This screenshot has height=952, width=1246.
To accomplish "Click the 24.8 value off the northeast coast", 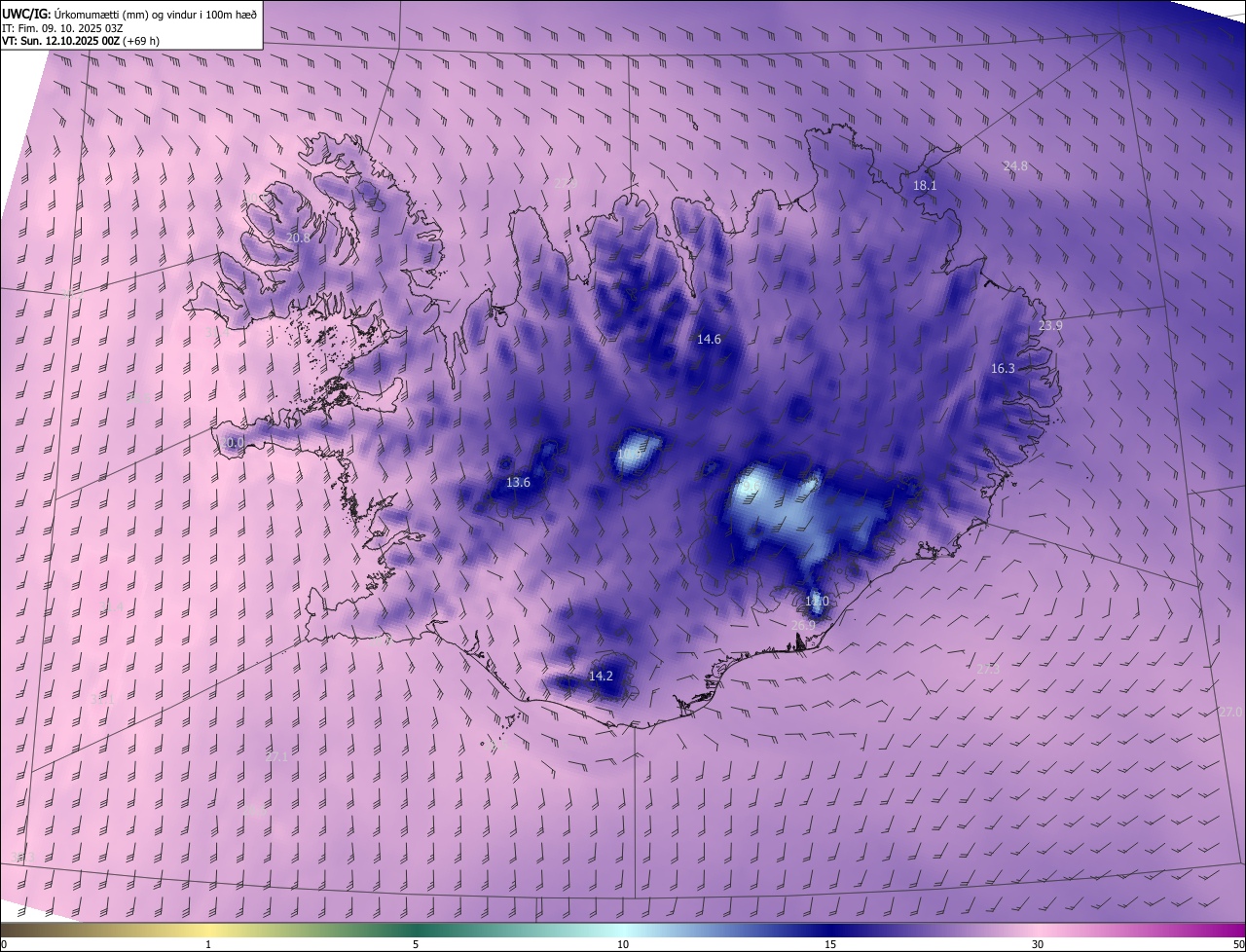I will [1015, 166].
